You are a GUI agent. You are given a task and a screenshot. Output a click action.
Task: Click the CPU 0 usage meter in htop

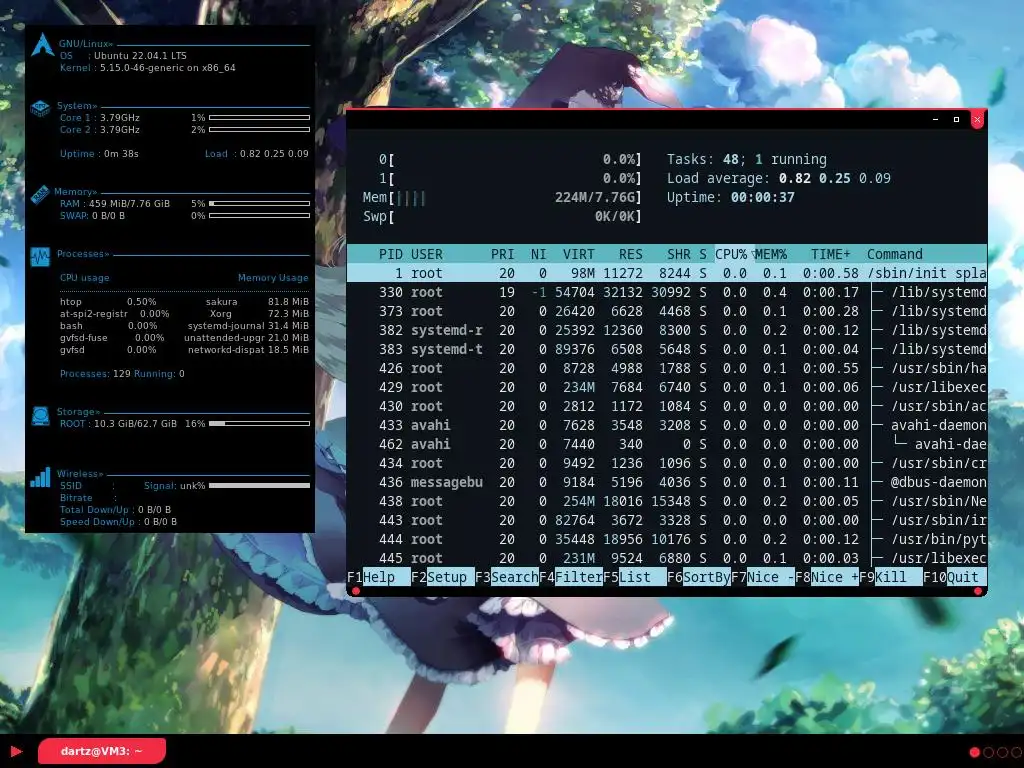point(509,159)
